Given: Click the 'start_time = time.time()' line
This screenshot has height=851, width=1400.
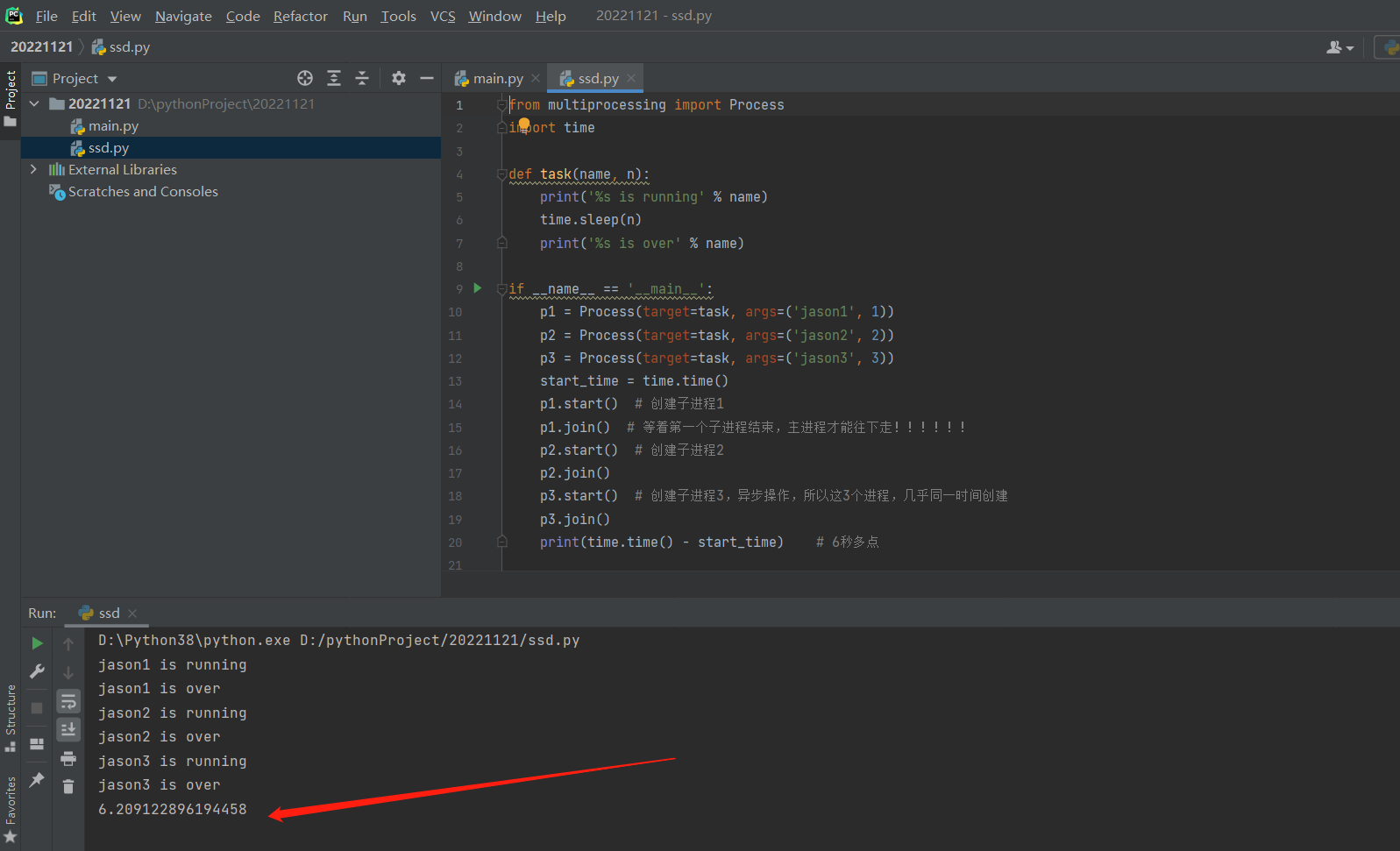Looking at the screenshot, I should (634, 381).
